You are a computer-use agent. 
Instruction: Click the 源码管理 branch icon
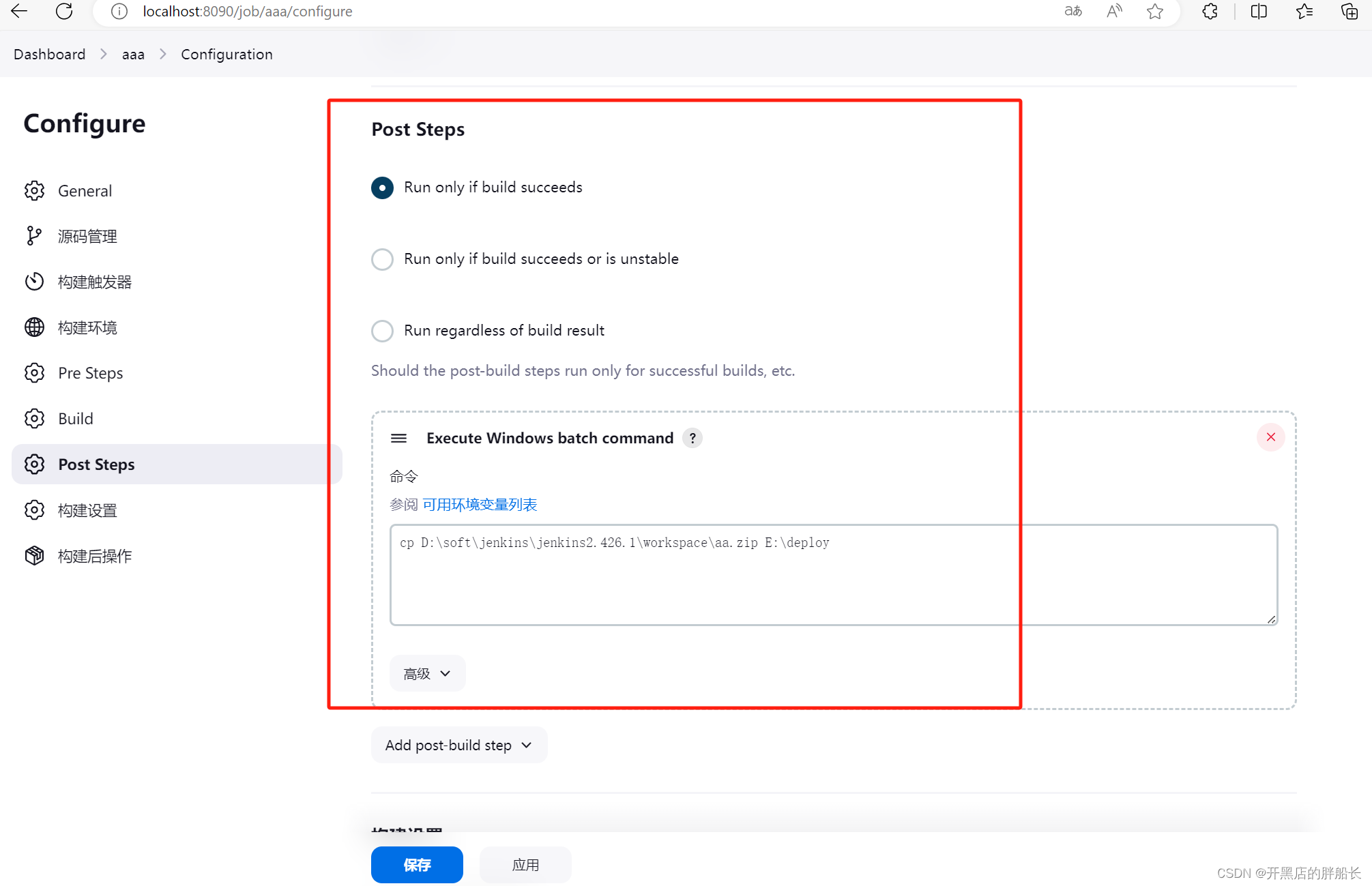pyautogui.click(x=34, y=236)
